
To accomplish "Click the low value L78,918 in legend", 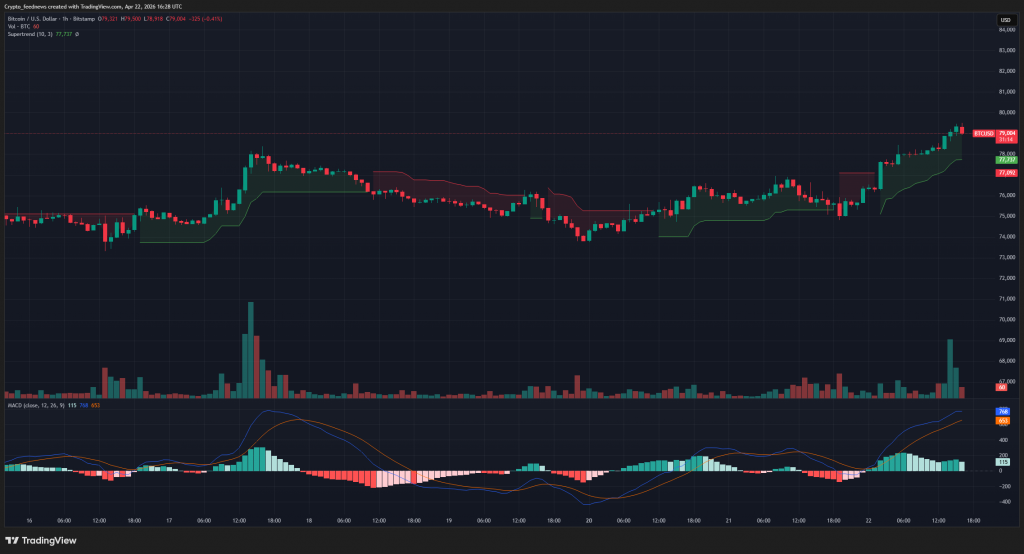I will [x=153, y=19].
